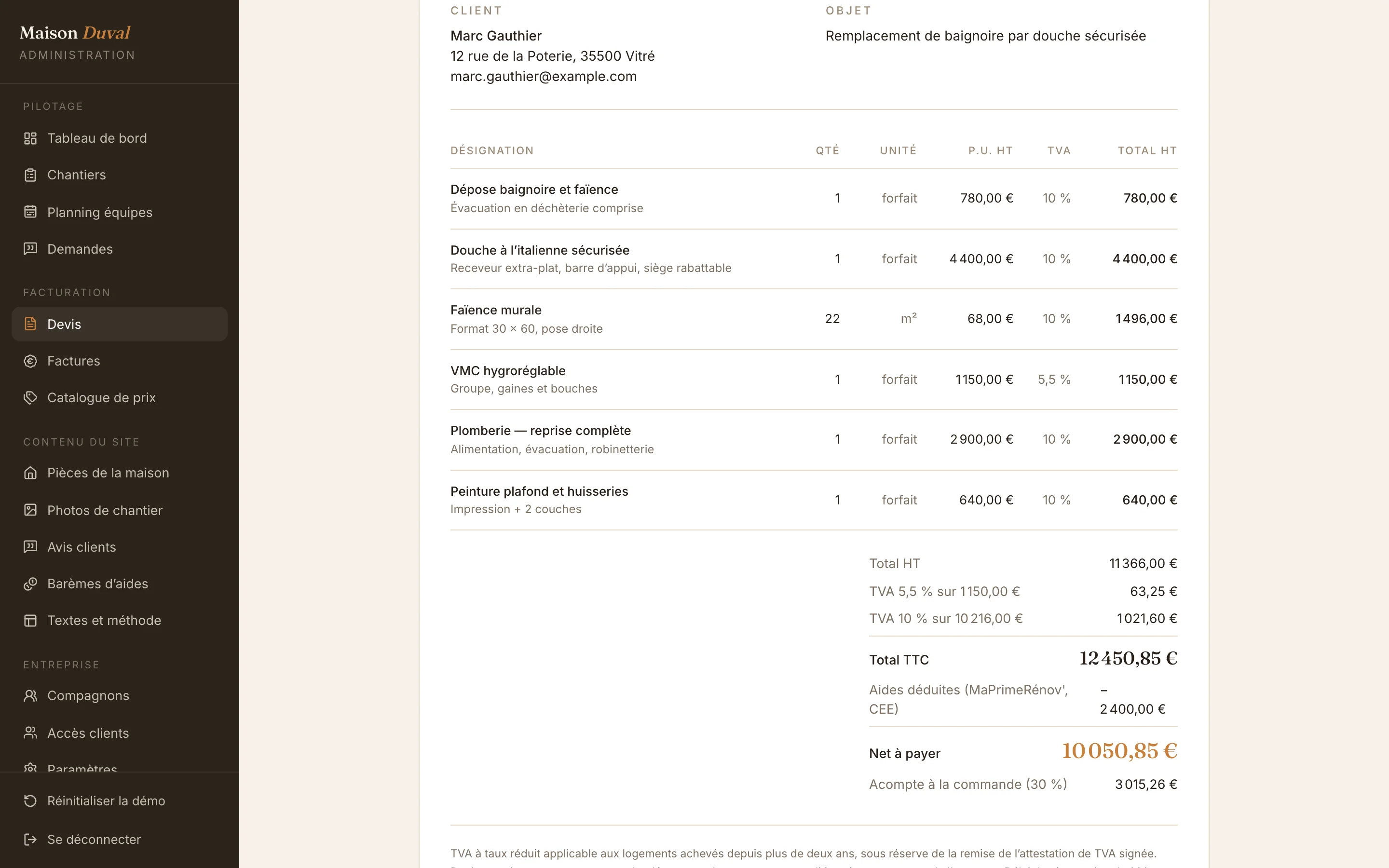Open Tableau de bord page
The width and height of the screenshot is (1389, 868).
click(x=120, y=138)
